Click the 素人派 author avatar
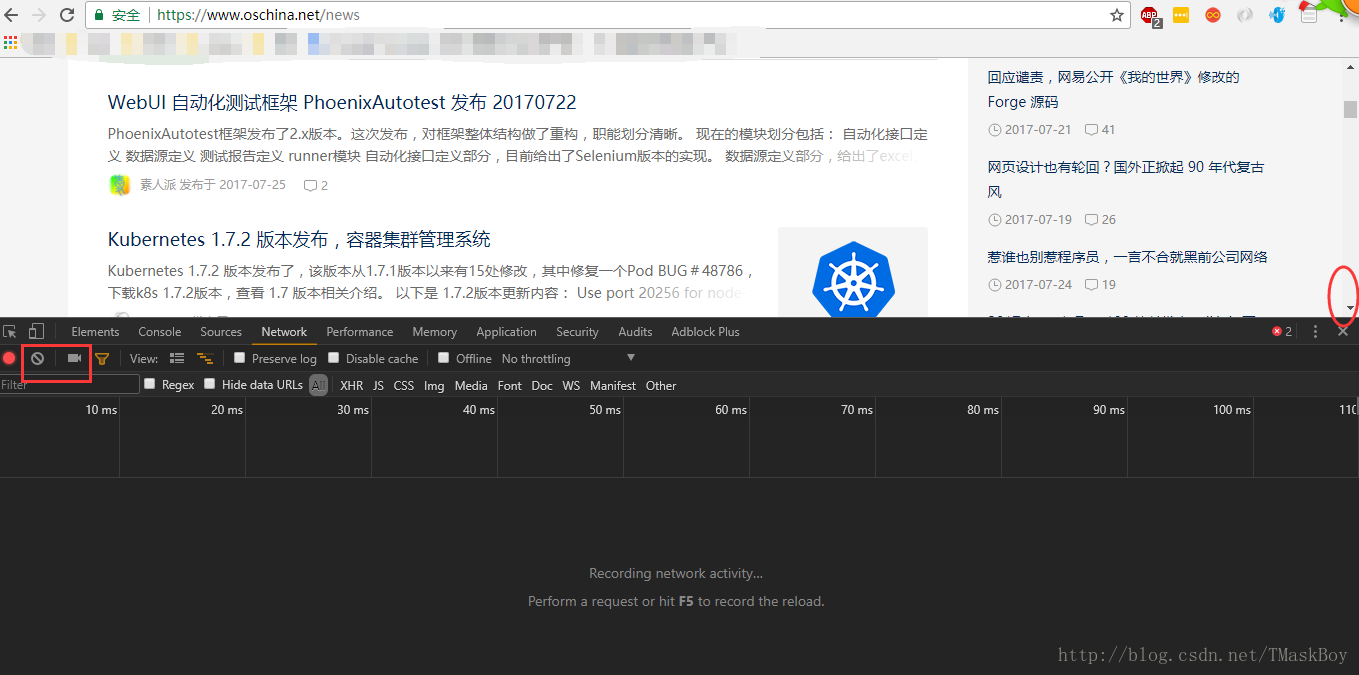 click(x=120, y=185)
